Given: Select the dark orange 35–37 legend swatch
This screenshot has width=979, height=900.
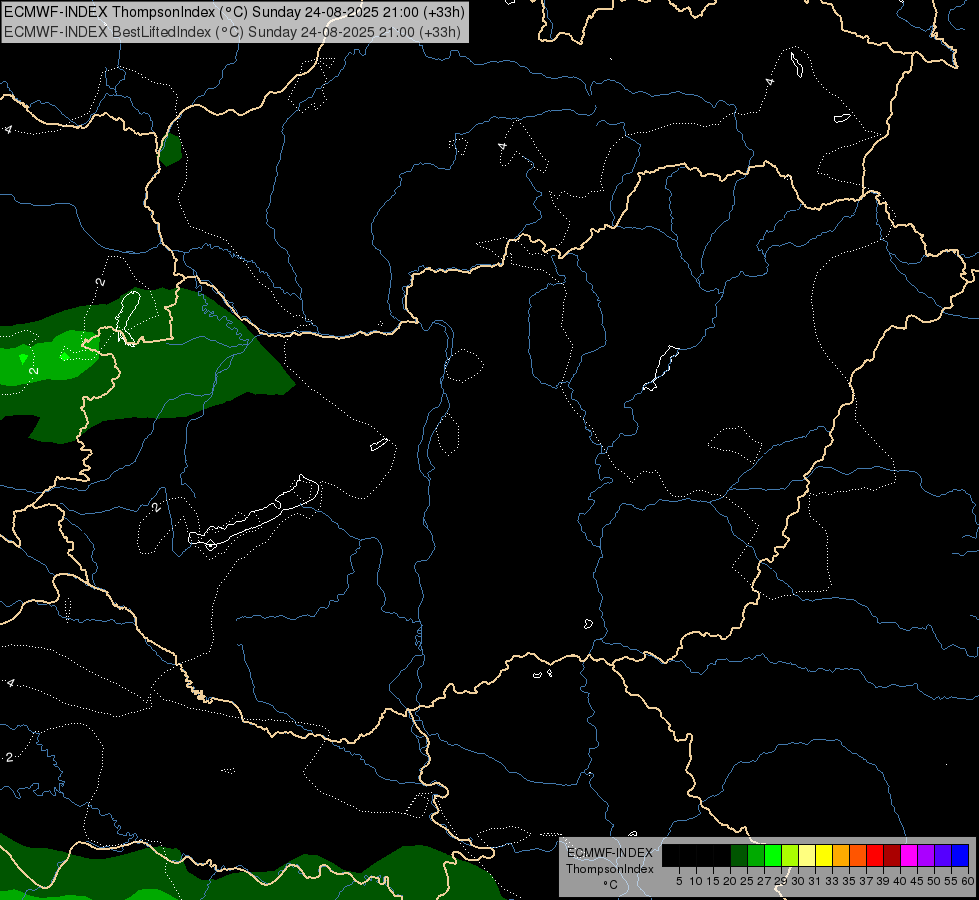Looking at the screenshot, I should pyautogui.click(x=858, y=856).
